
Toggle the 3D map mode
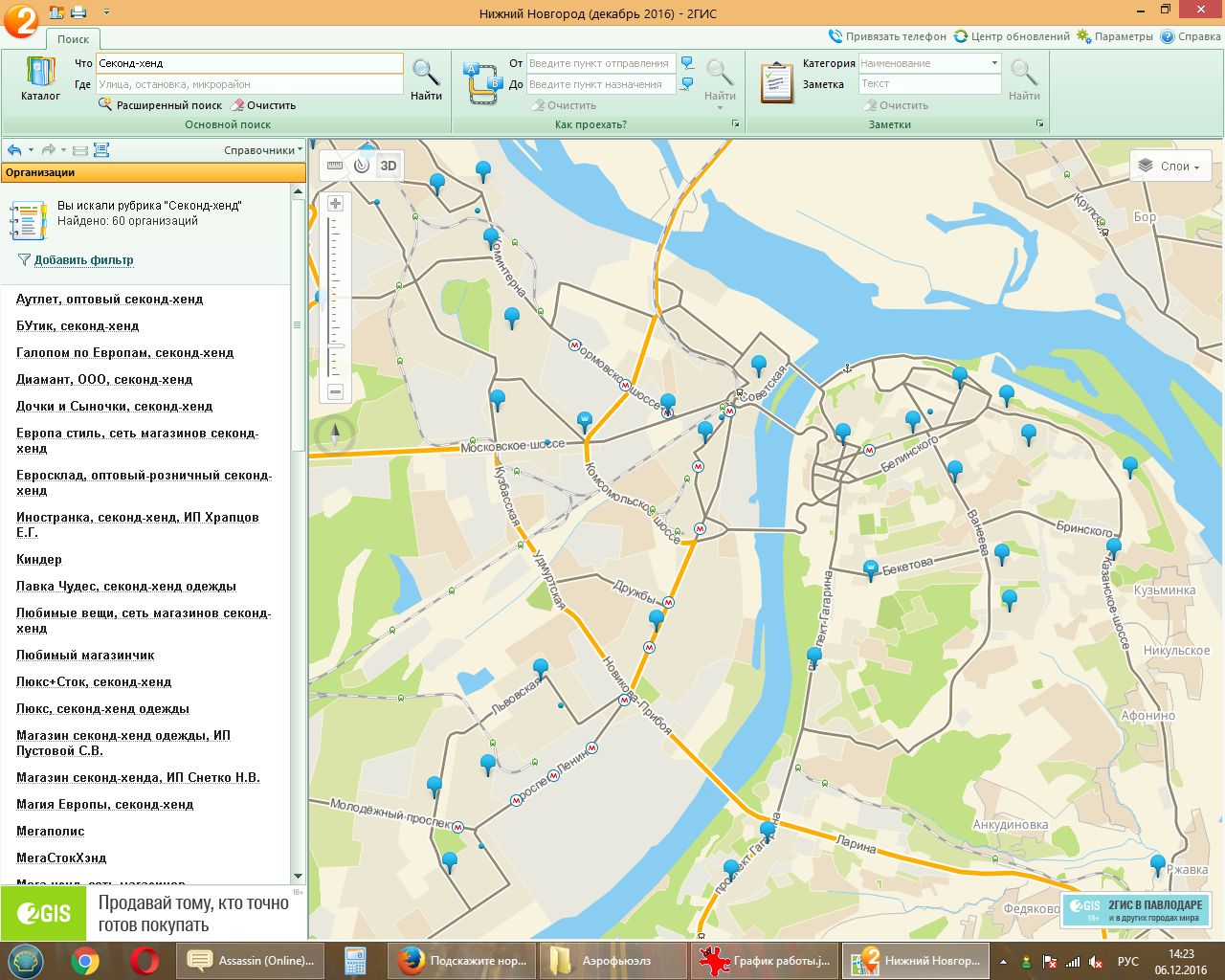click(x=389, y=166)
